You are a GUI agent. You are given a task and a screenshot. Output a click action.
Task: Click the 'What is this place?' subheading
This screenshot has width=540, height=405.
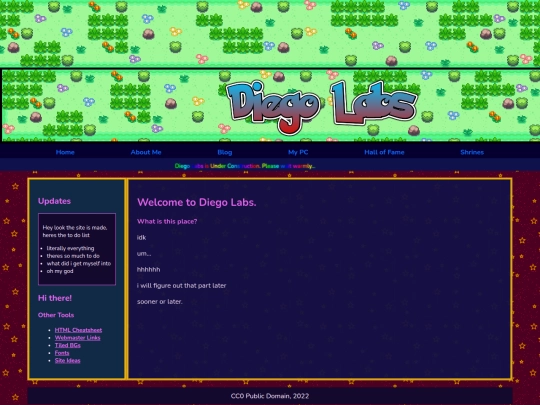coord(167,221)
